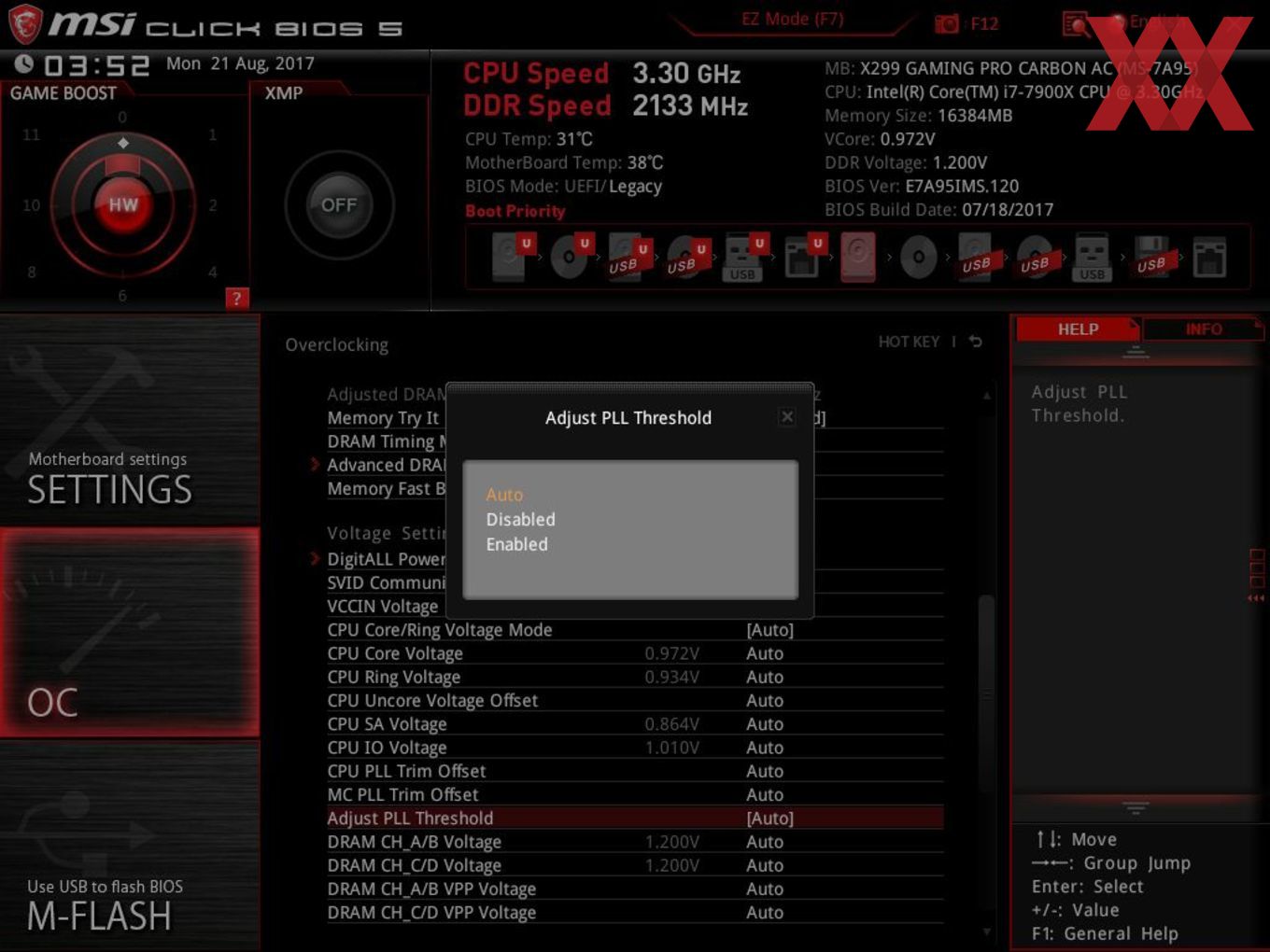The width and height of the screenshot is (1270, 952).
Task: Open Game Boost help question mark
Action: coord(236,299)
